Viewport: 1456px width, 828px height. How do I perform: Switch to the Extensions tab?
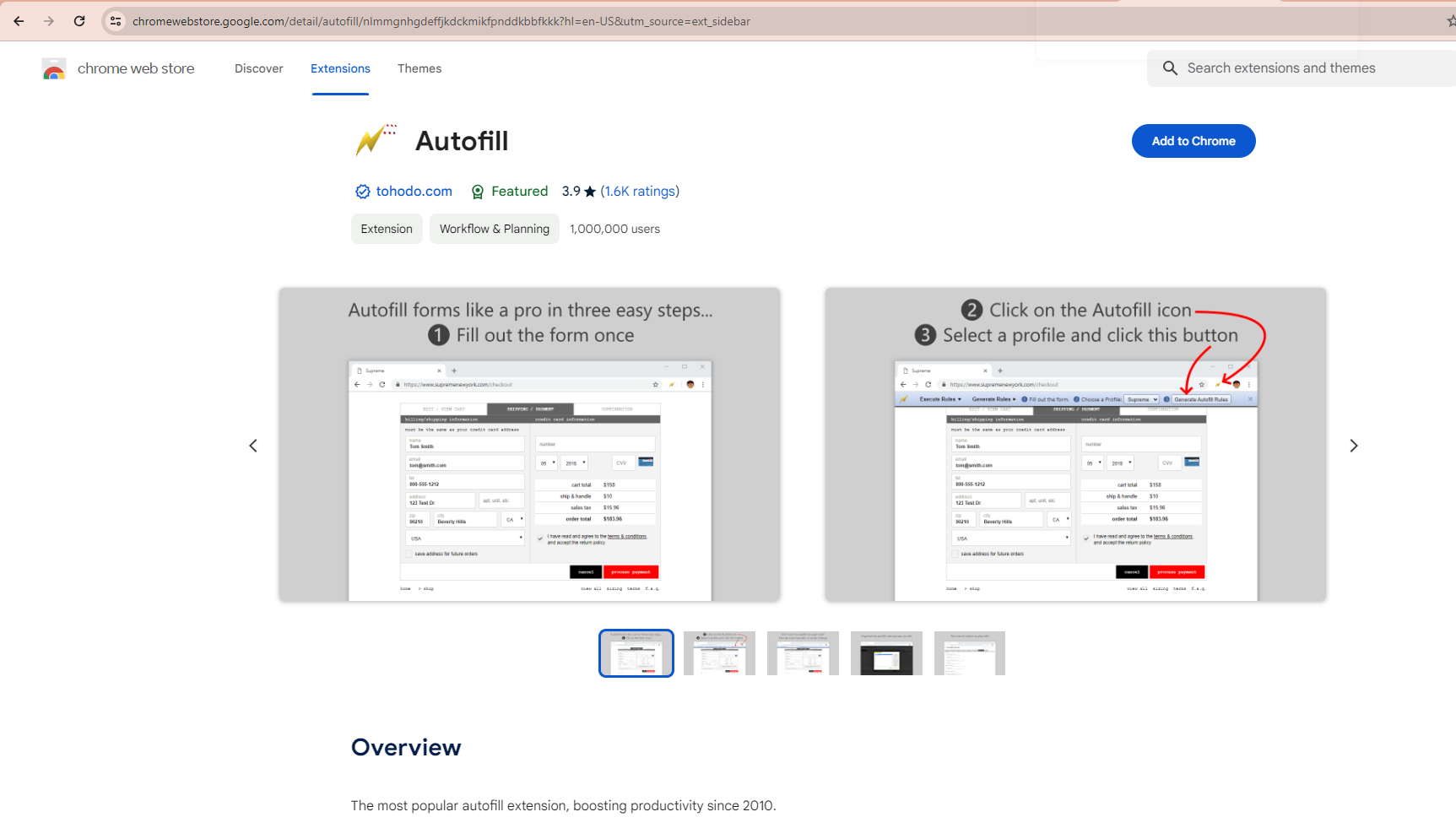pyautogui.click(x=340, y=68)
